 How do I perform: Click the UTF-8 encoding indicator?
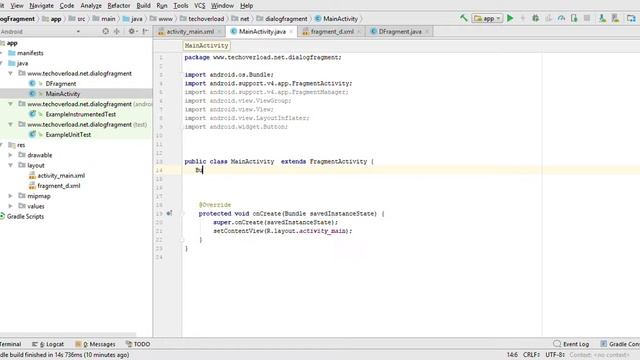(x=555, y=355)
